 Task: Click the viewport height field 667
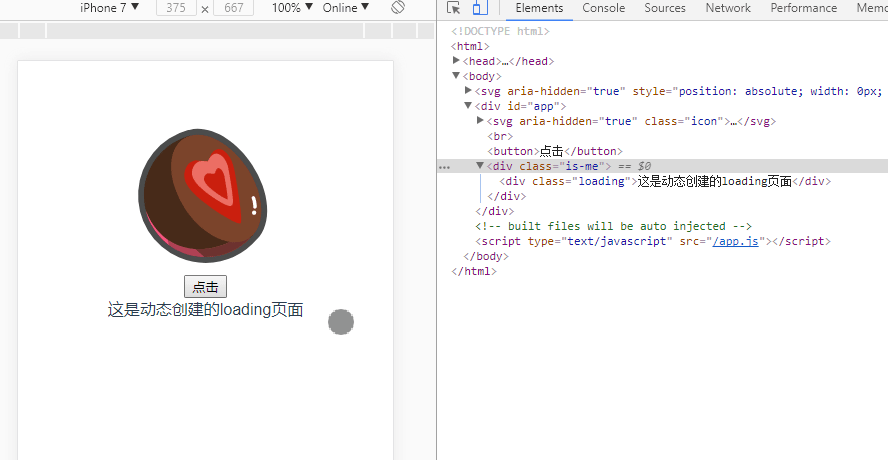(x=233, y=8)
